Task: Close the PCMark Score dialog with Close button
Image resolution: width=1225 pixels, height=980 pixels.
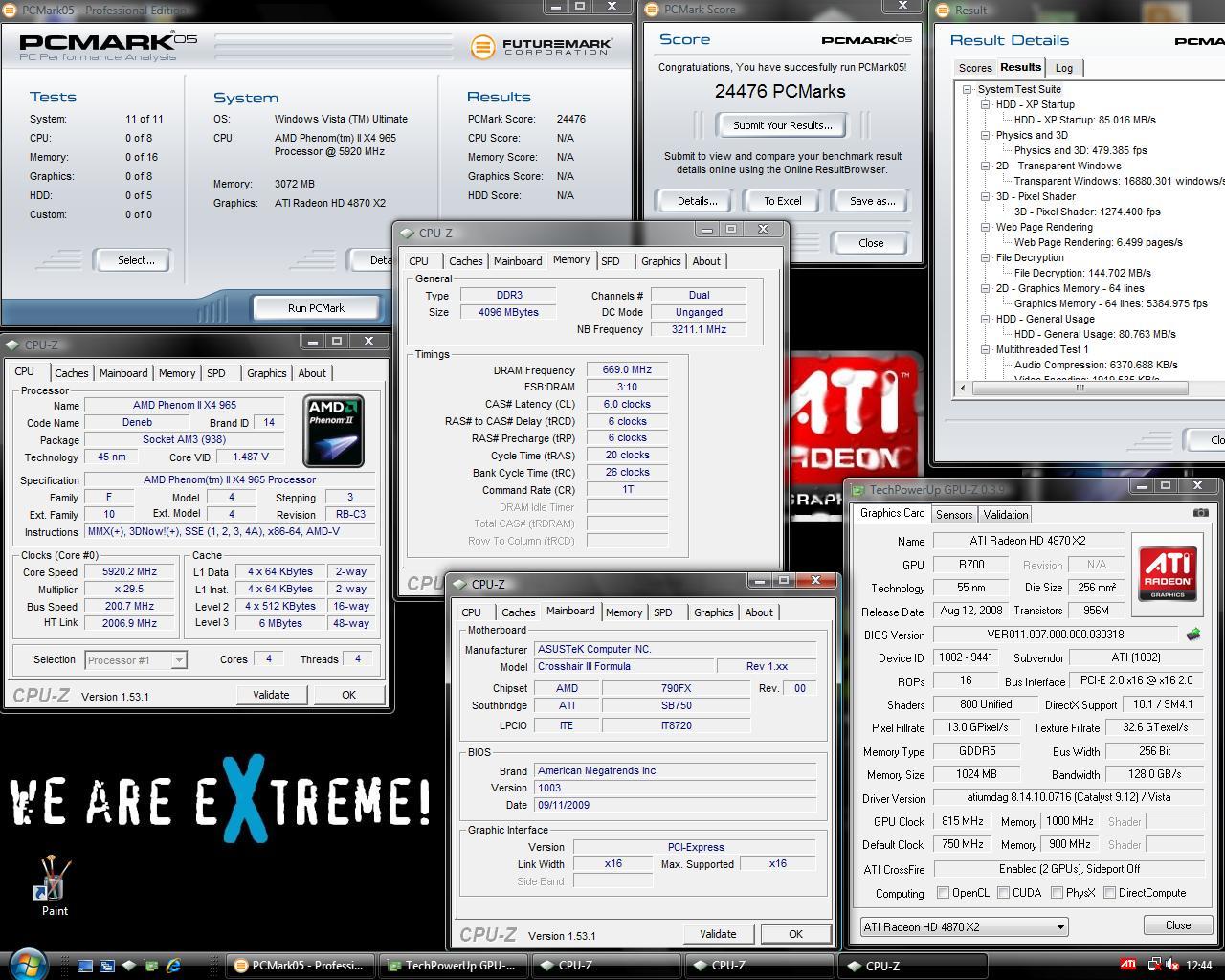Action: coord(871,243)
